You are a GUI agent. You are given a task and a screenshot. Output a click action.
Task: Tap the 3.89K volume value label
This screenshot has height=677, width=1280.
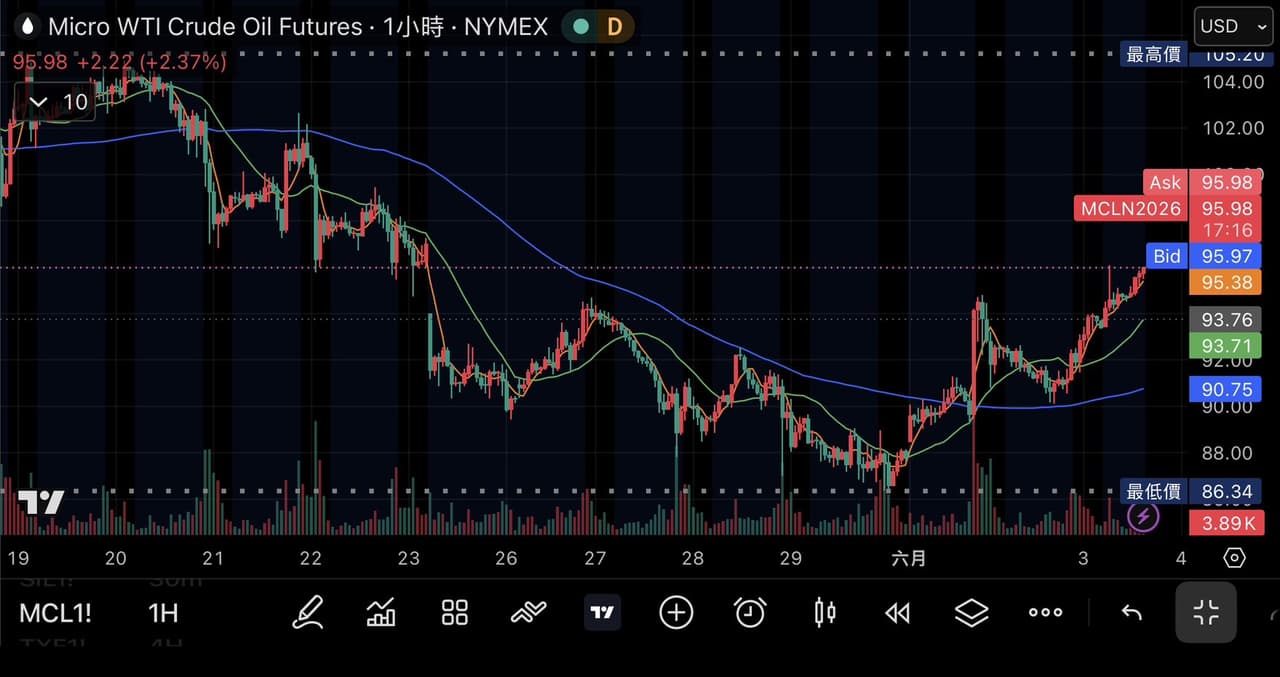coord(1227,523)
